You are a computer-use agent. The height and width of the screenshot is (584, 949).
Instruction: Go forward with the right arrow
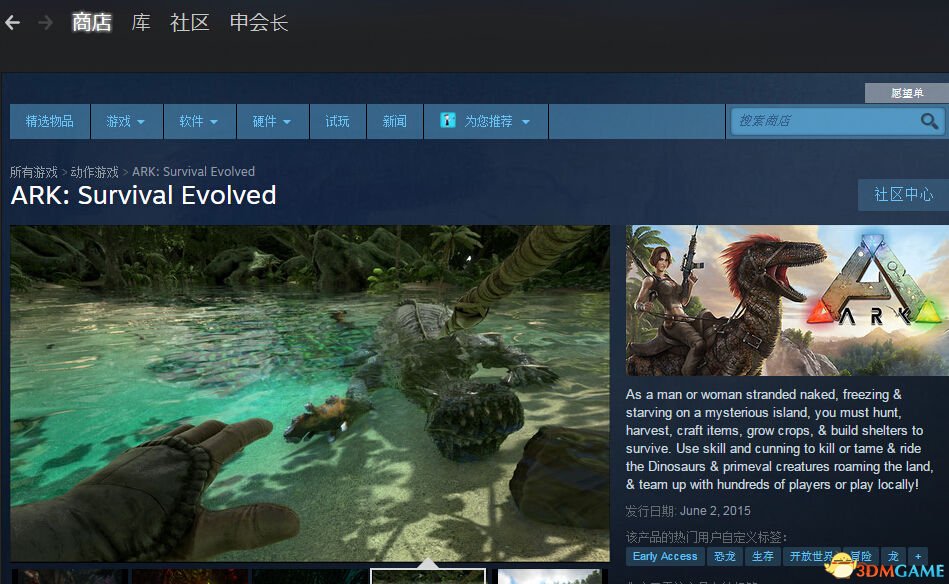45,23
